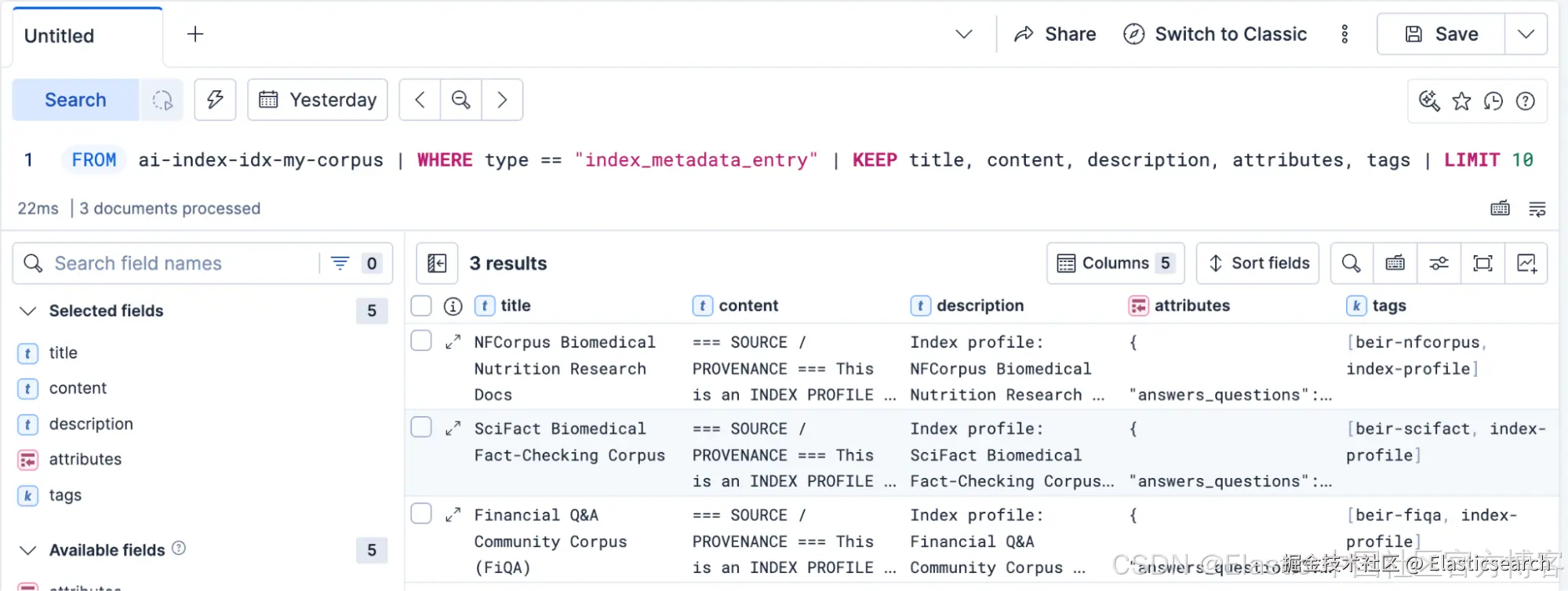Tick the select-all header checkbox
Screen dimensions: 1568x591
421,305
